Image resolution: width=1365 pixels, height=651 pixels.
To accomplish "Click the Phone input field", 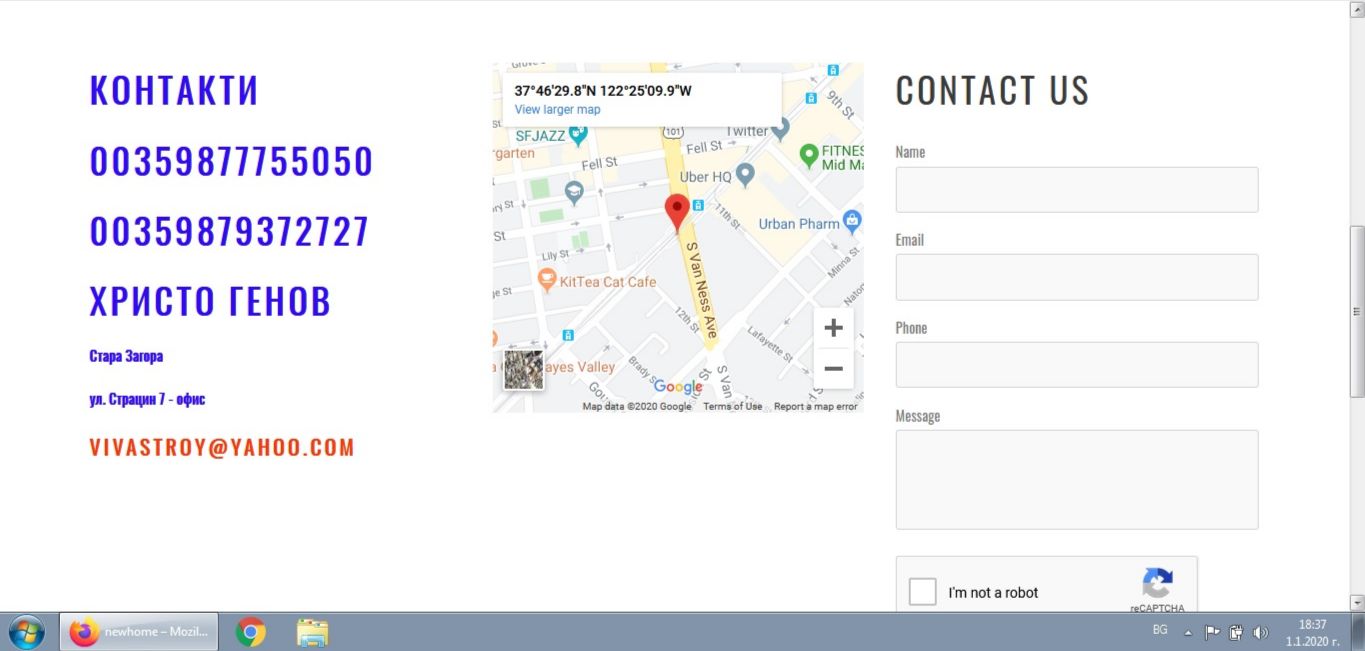I will tap(1077, 365).
